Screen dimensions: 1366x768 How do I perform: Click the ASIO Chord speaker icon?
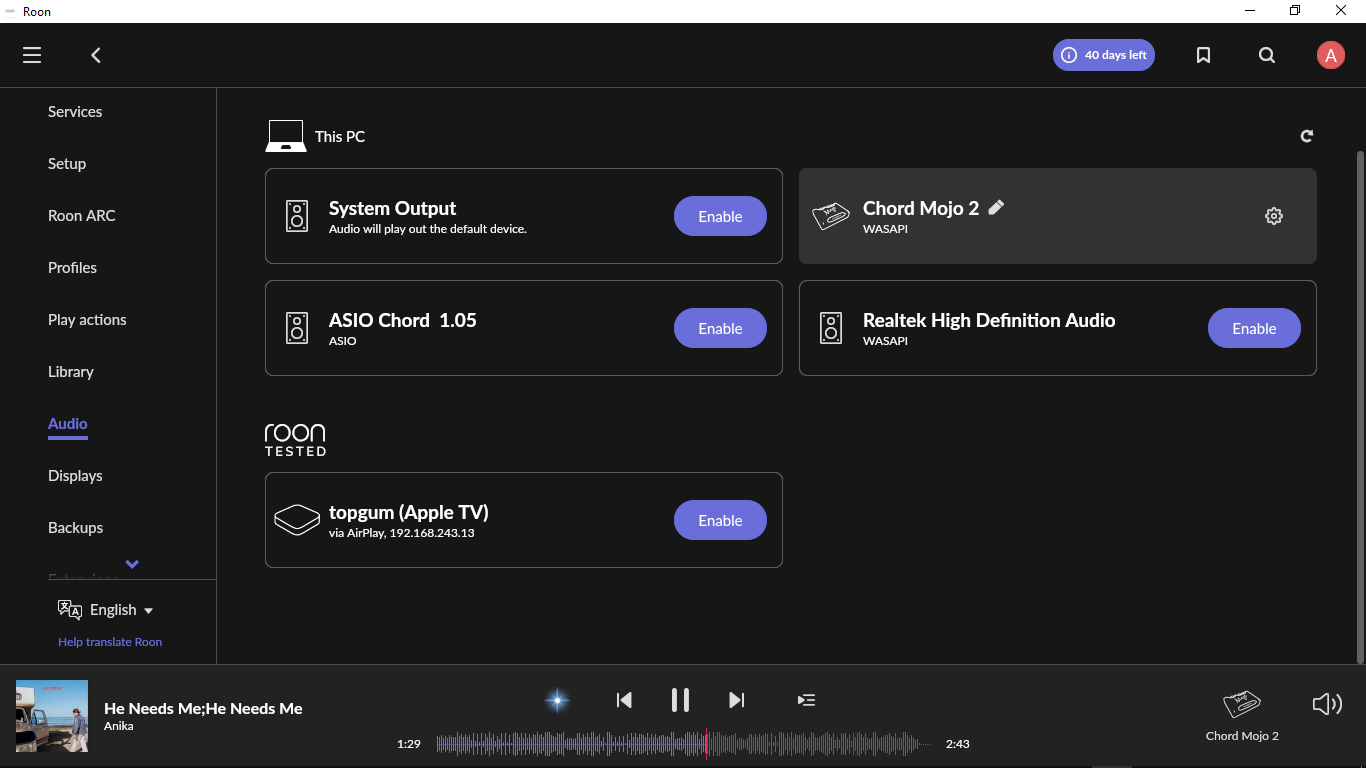click(297, 328)
